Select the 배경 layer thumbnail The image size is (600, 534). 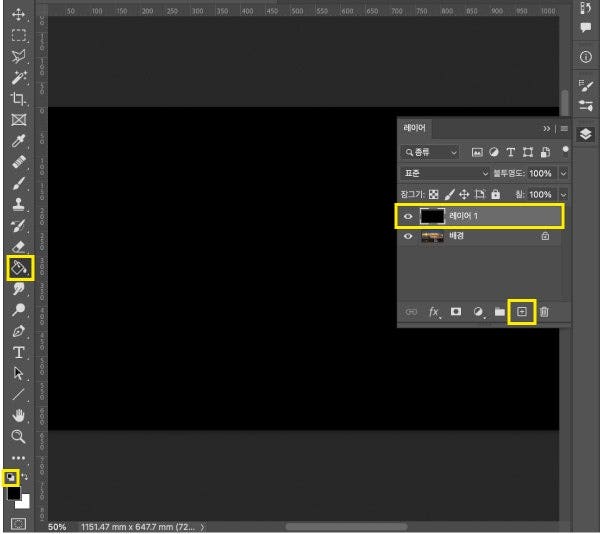point(432,237)
